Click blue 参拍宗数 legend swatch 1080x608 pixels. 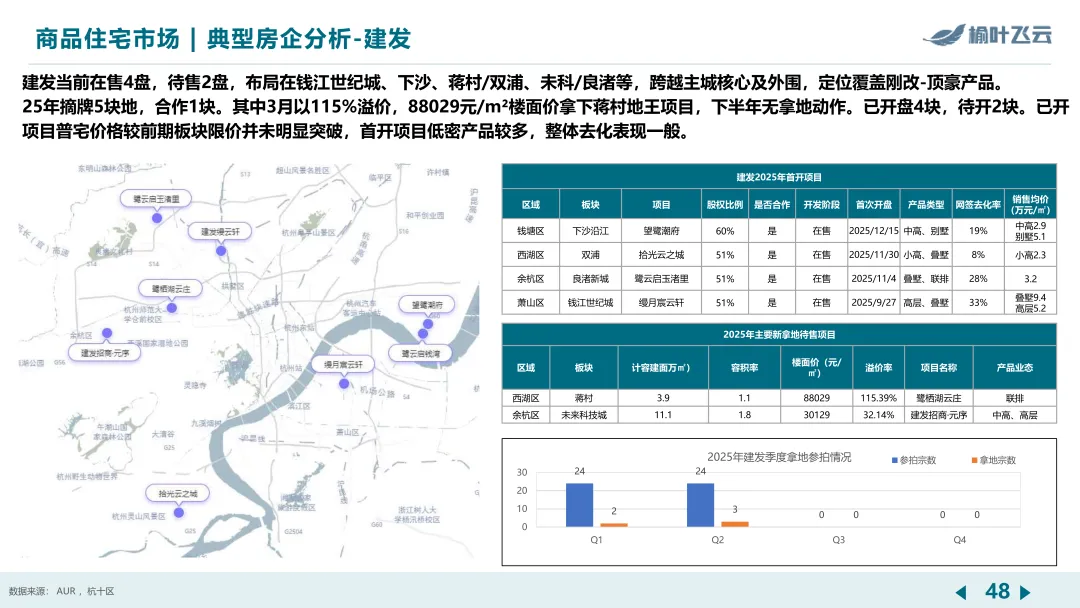[895, 460]
